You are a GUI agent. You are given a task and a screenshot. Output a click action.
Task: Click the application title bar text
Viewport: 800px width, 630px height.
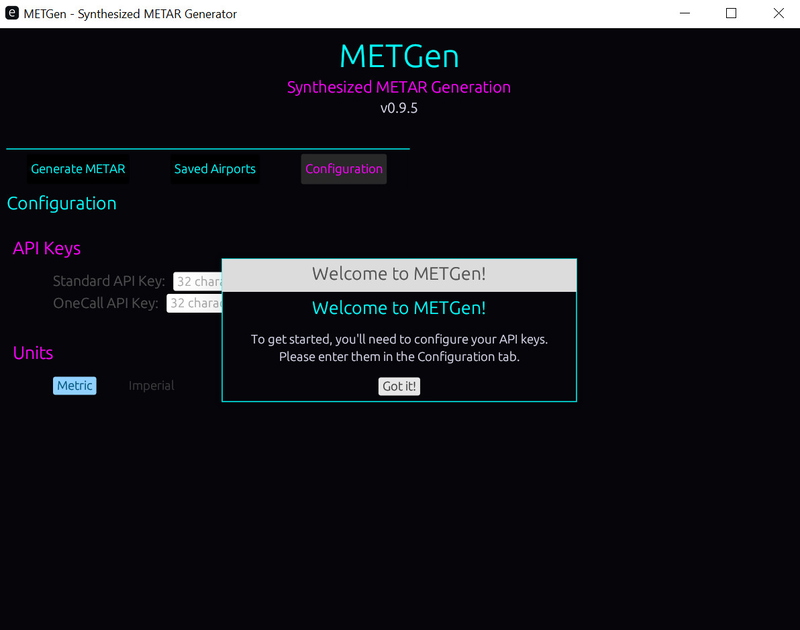[x=130, y=14]
